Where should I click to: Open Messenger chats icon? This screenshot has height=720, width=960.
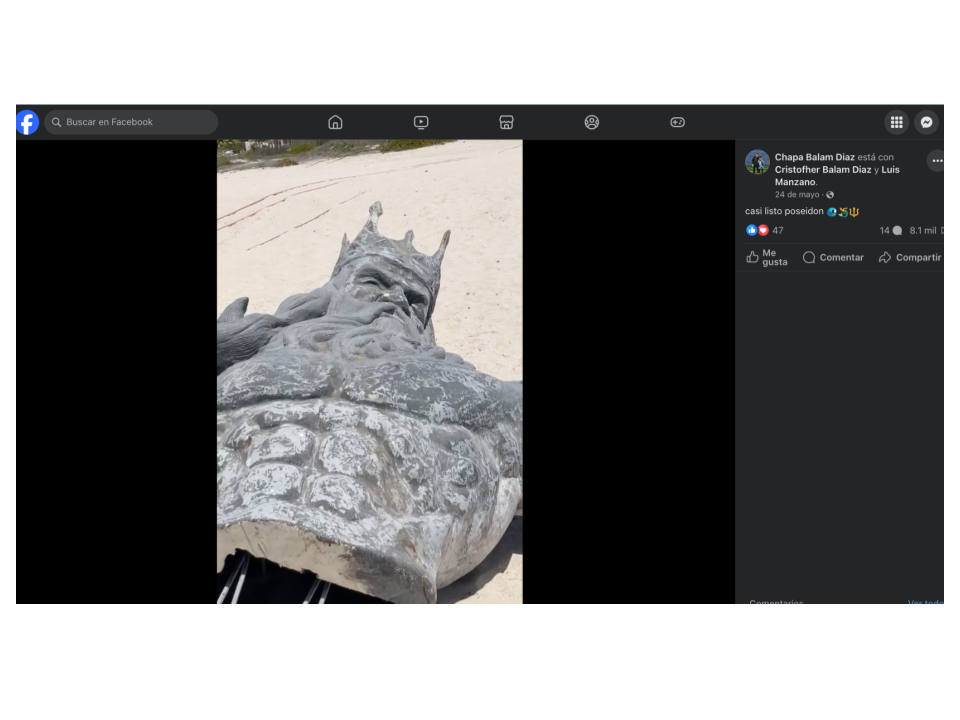tap(926, 122)
